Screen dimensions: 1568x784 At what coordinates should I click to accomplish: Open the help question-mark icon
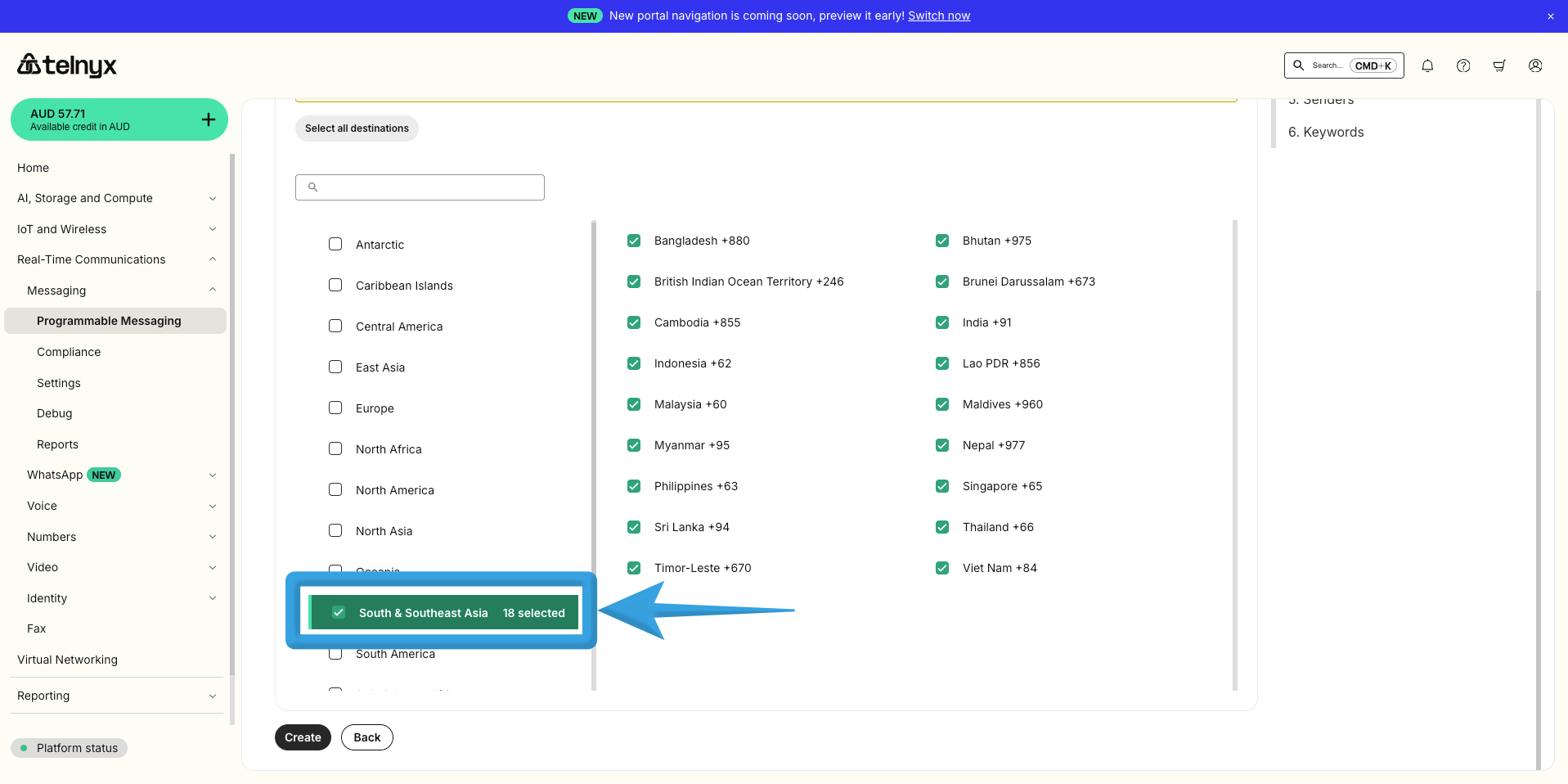(1463, 65)
